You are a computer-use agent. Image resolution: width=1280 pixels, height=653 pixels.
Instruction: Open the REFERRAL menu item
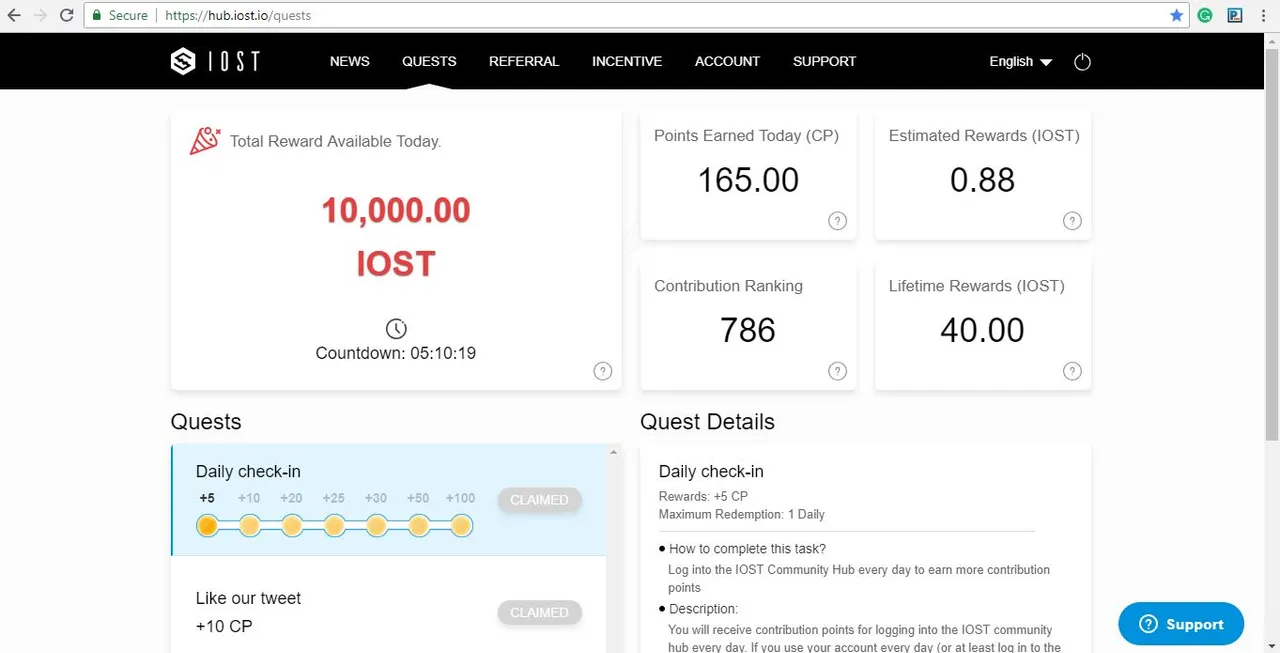[x=524, y=62]
